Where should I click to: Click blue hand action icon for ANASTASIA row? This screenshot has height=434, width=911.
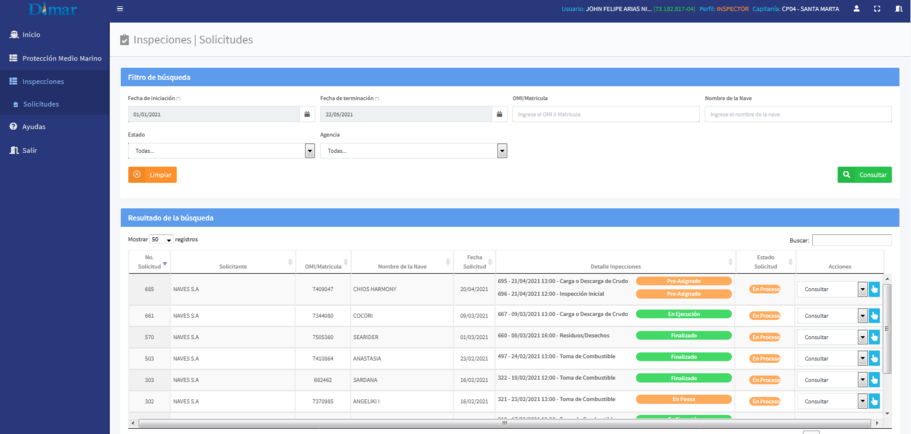pos(875,358)
